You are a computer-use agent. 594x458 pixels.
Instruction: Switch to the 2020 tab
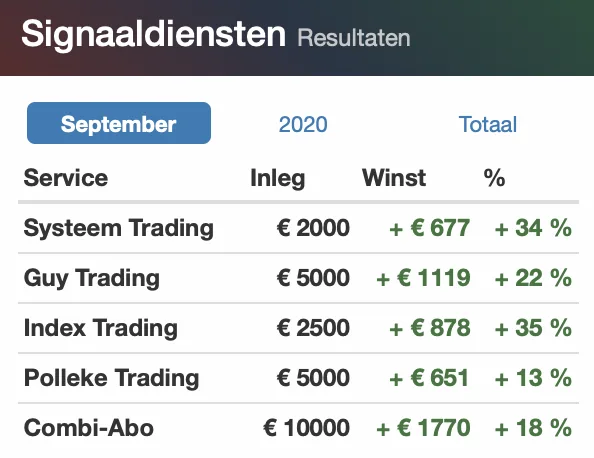303,124
